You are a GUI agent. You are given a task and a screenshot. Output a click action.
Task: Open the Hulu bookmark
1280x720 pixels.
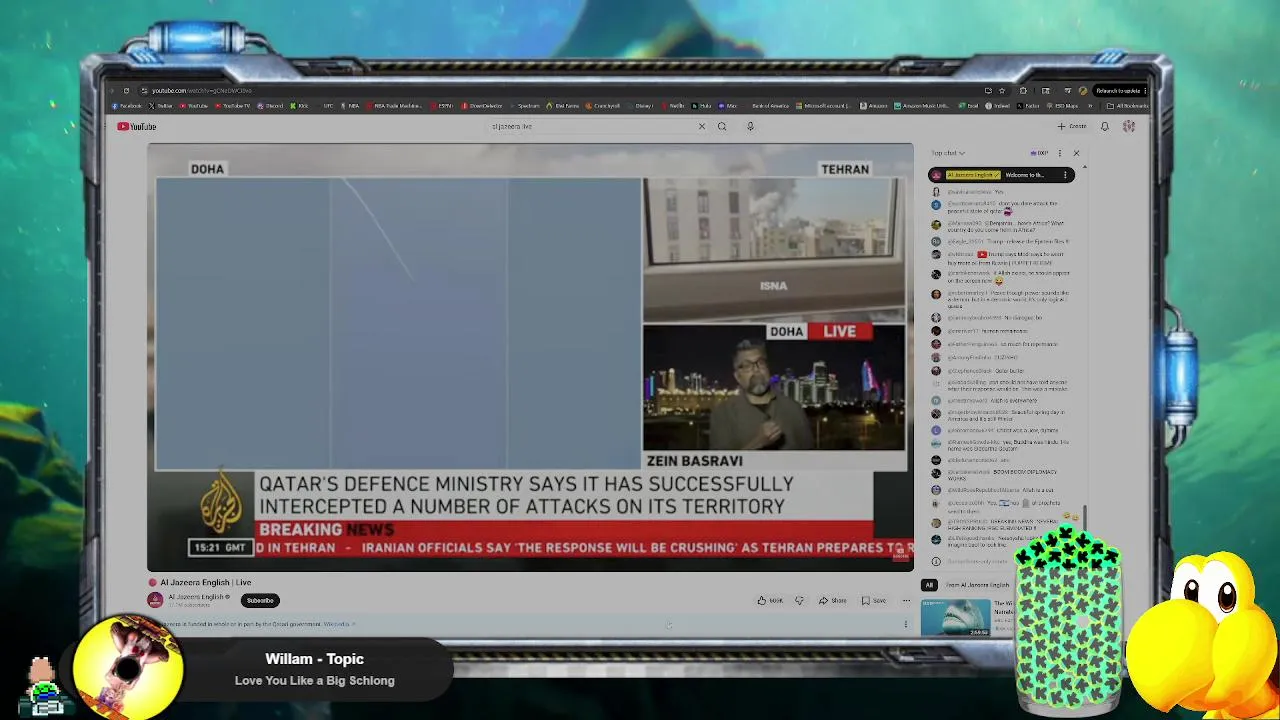pos(701,106)
